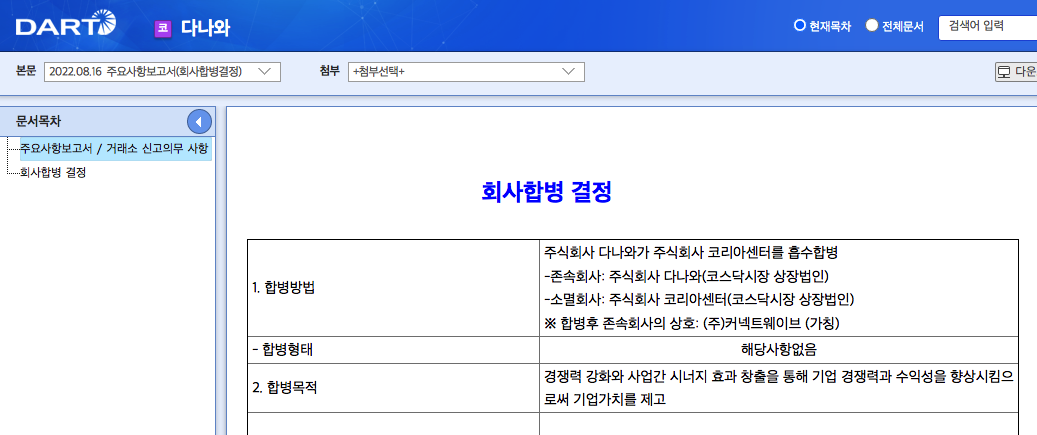Click the '1. 합병방법' table cell
The image size is (1037, 435).
[x=394, y=288]
